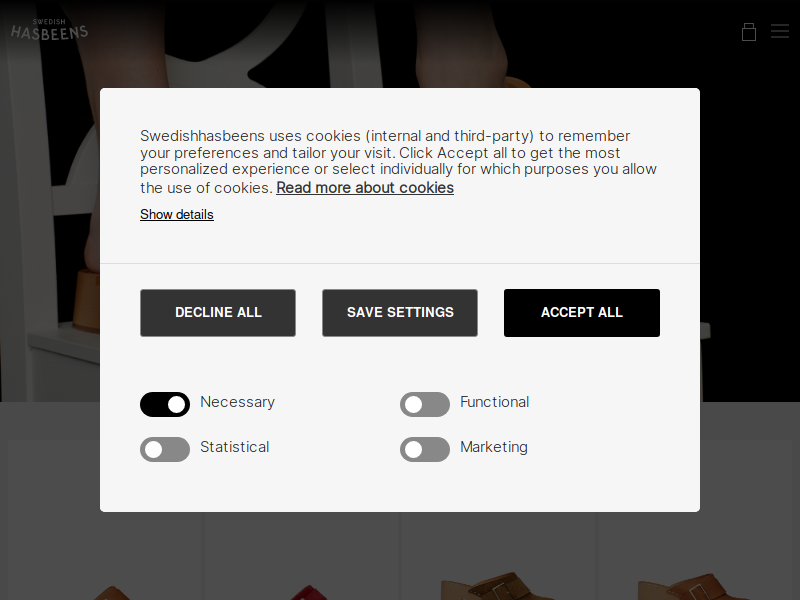The height and width of the screenshot is (600, 800).
Task: Enable the Functional cookies toggle
Action: (x=424, y=405)
